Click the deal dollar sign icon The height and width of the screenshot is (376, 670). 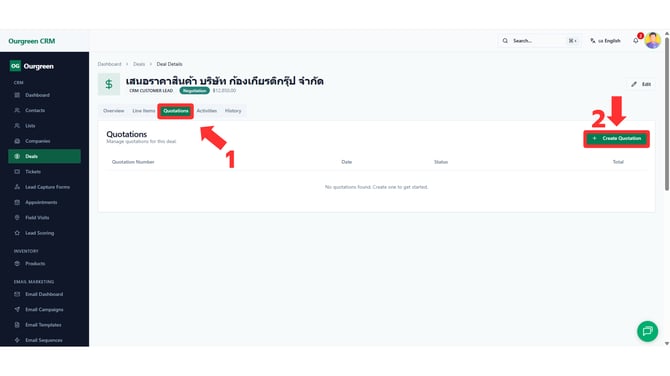pos(109,84)
